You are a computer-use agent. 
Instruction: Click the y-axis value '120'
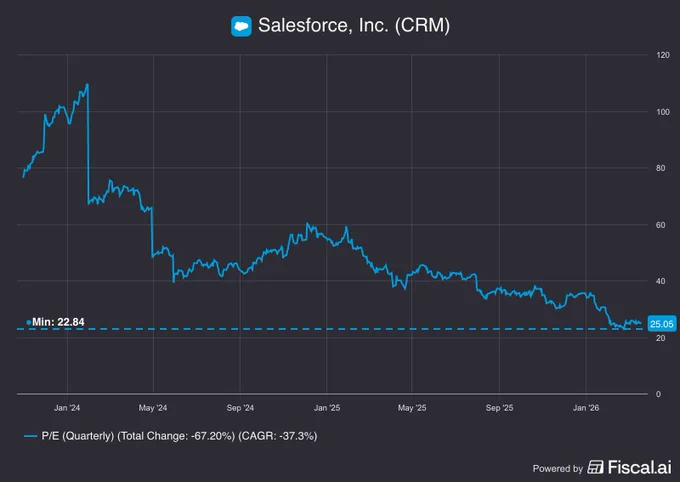click(663, 55)
